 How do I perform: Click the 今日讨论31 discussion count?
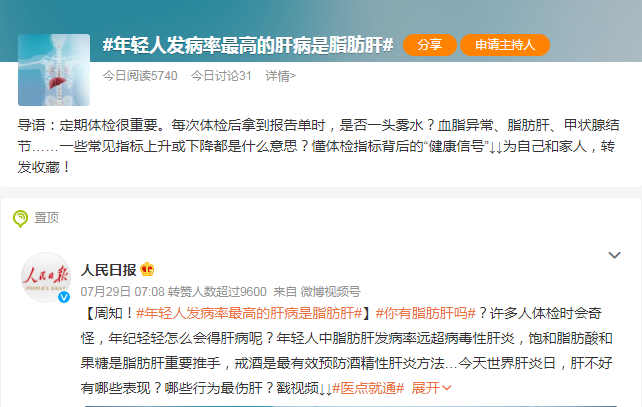point(221,76)
